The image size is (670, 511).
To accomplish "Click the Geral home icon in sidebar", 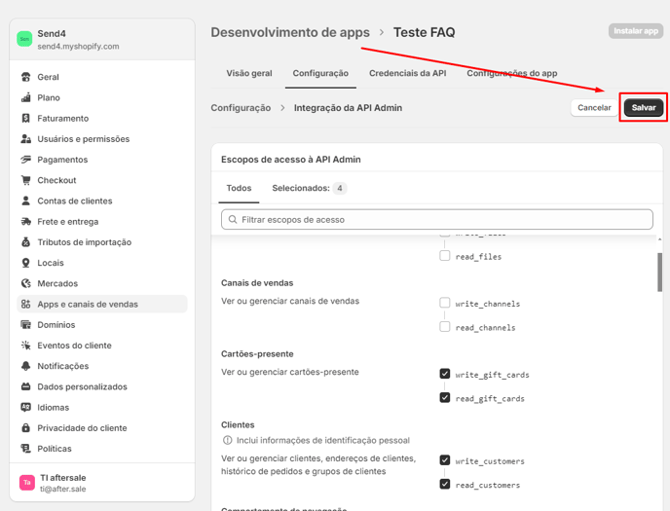I will tap(27, 77).
